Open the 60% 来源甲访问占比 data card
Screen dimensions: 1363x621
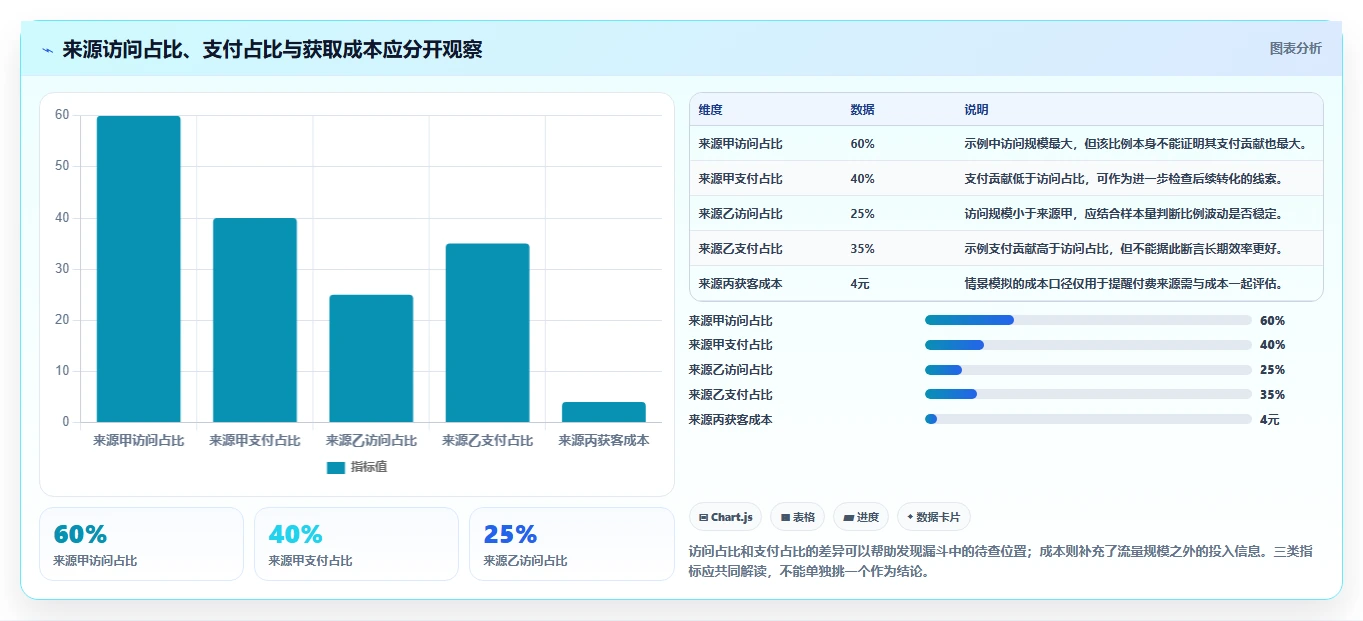point(141,544)
